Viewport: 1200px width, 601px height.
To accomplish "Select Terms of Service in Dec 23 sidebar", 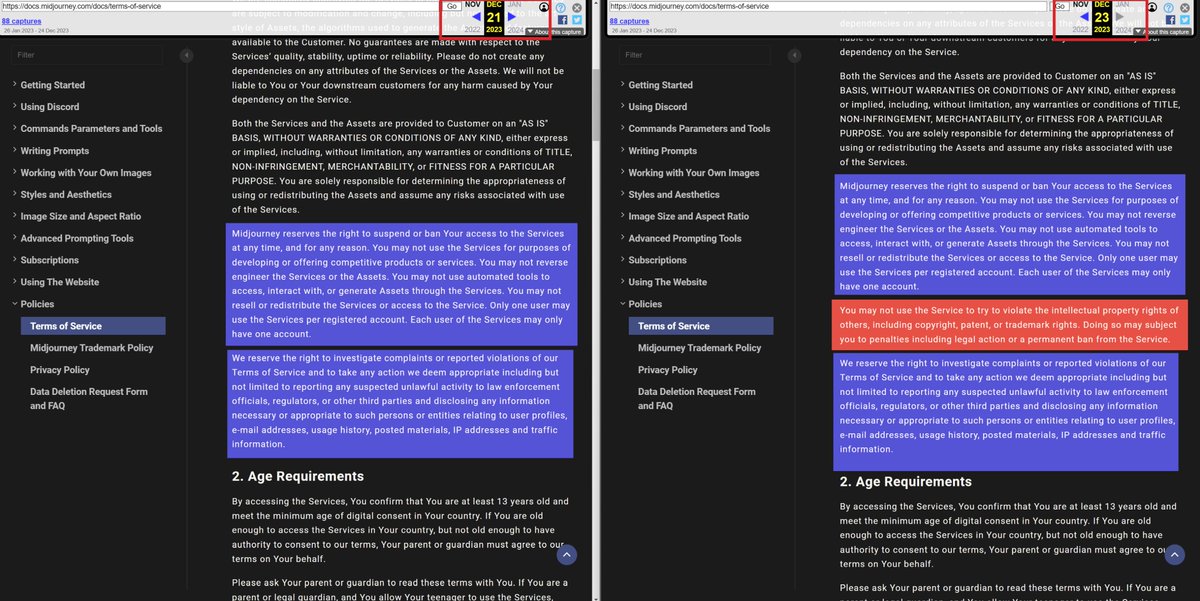I will 701,326.
